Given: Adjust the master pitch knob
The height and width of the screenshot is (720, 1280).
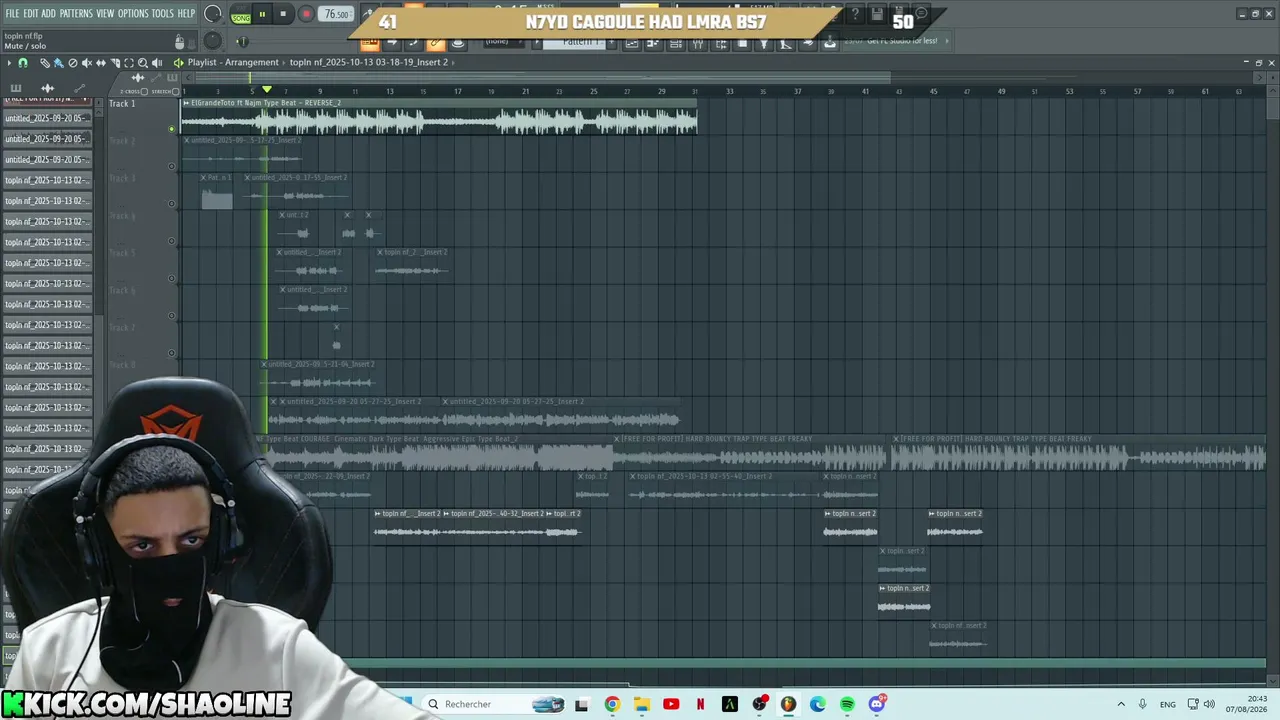Looking at the screenshot, I should coord(212,40).
